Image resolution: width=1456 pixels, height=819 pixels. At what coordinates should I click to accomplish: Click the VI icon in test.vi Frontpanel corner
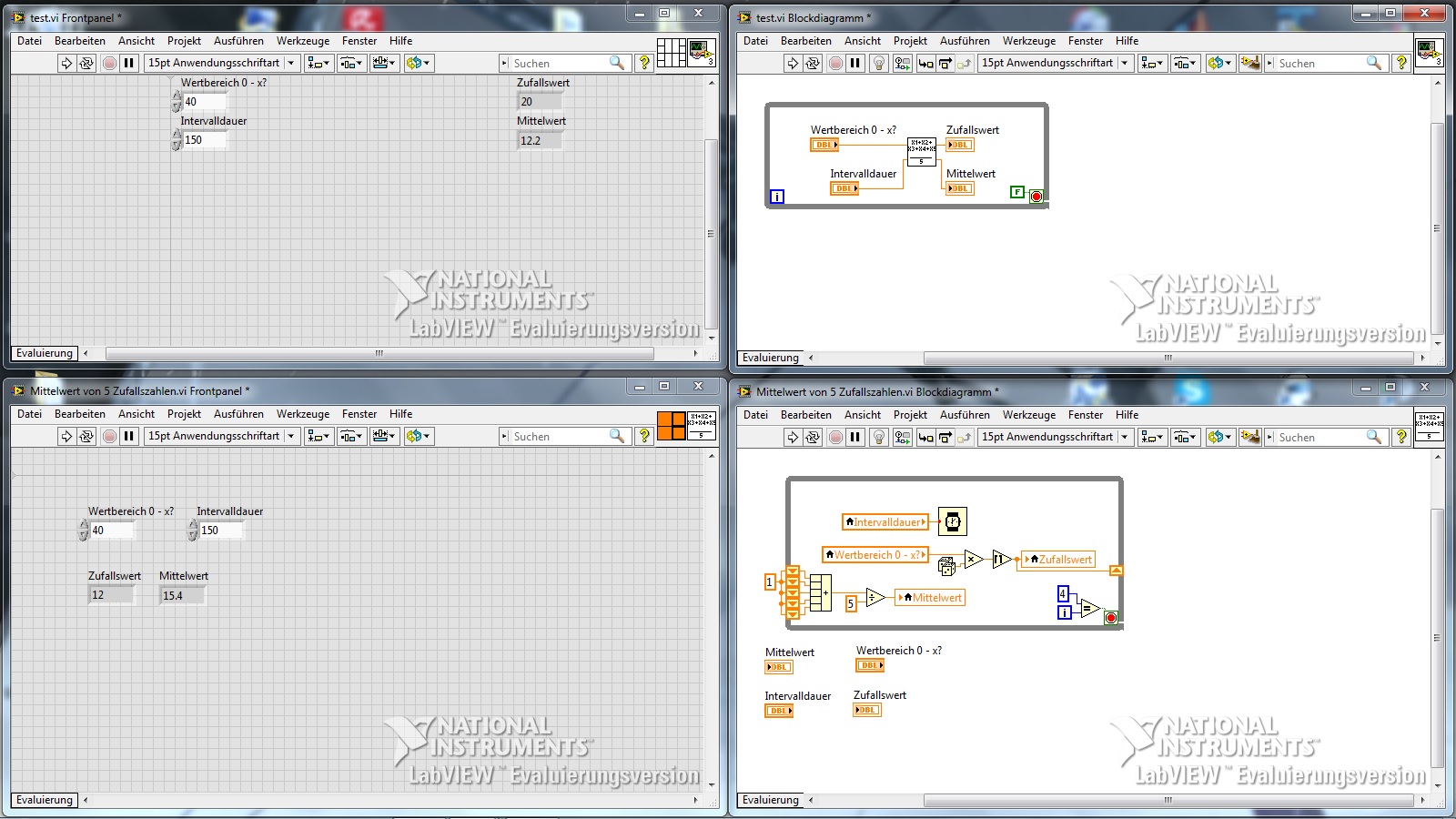coord(702,53)
